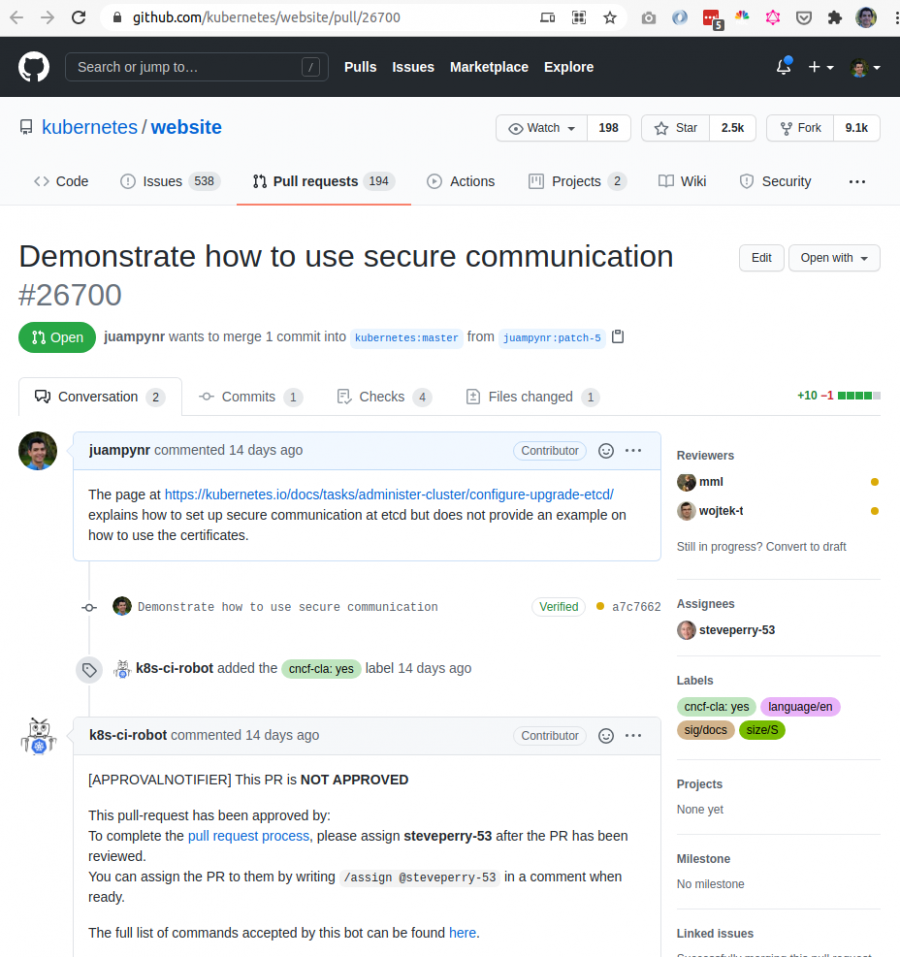This screenshot has width=900, height=957.
Task: Click the size/S label
Action: [x=762, y=730]
